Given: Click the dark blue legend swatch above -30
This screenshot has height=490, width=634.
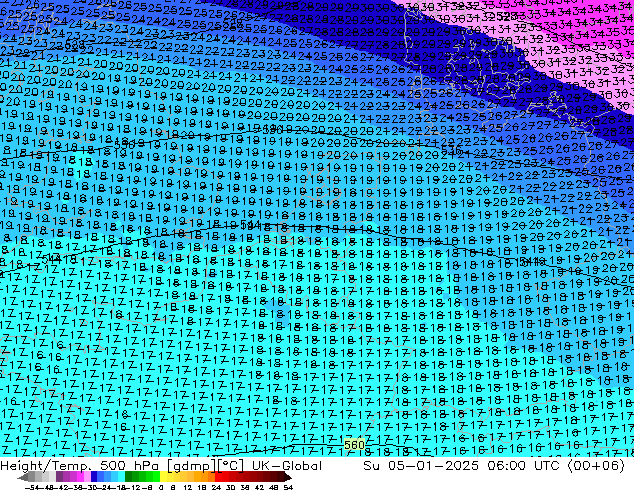Looking at the screenshot, I should click(x=94, y=476).
